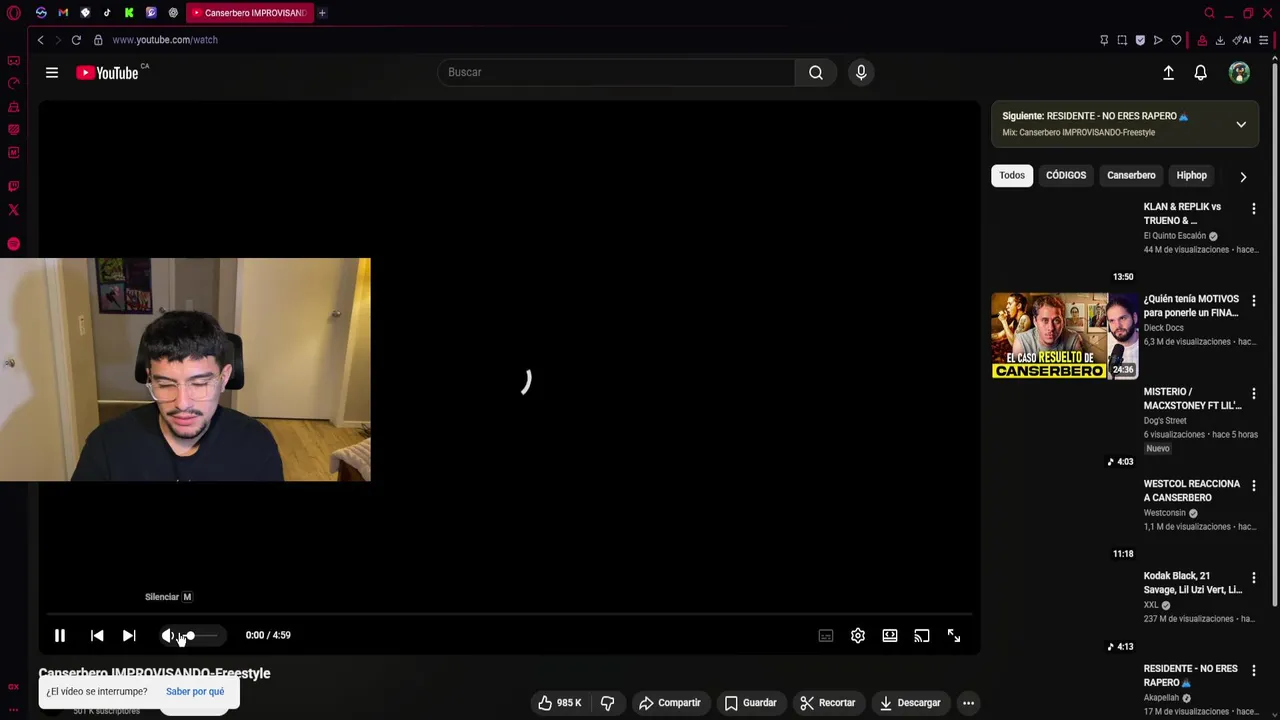
Task: Jump to the previous video
Action: click(x=97, y=635)
